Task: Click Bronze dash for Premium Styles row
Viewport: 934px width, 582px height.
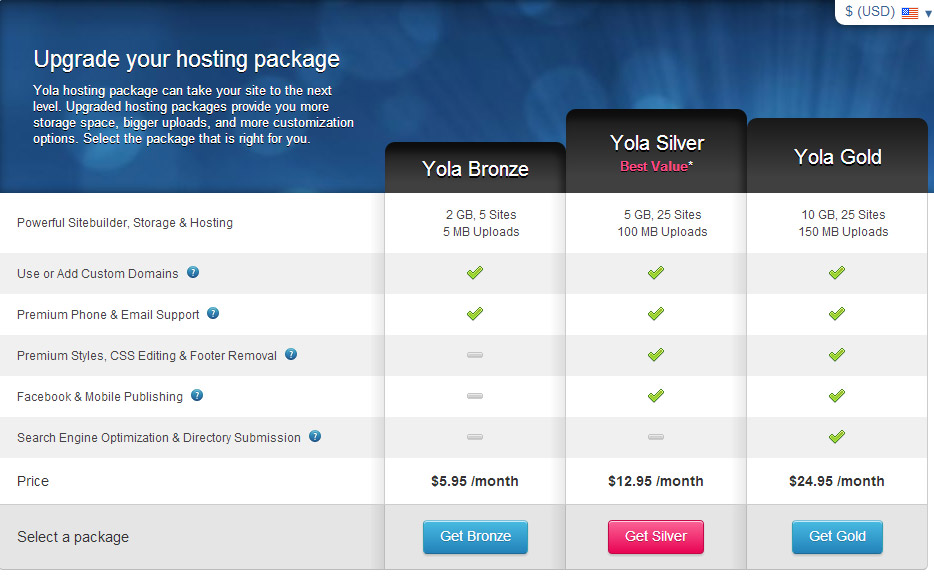Action: [x=475, y=355]
